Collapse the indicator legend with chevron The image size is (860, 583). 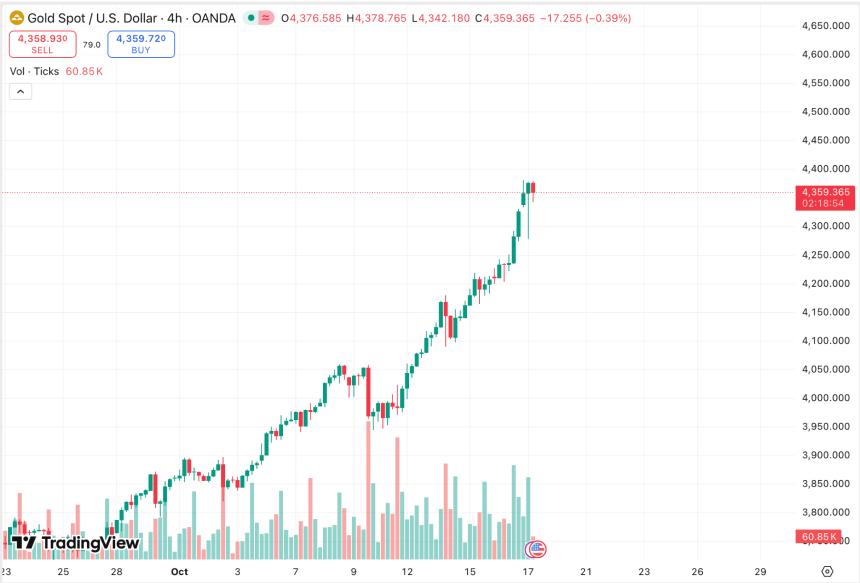point(21,92)
